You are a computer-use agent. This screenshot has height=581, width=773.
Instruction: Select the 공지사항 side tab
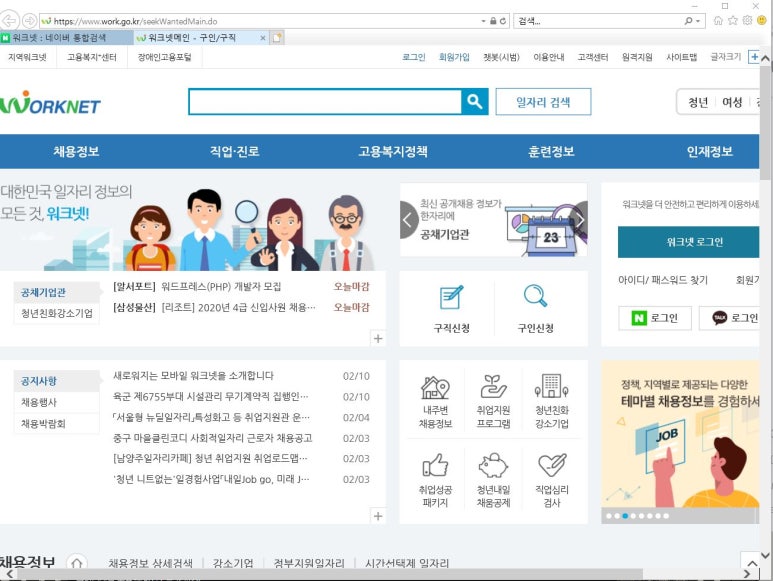(56, 381)
